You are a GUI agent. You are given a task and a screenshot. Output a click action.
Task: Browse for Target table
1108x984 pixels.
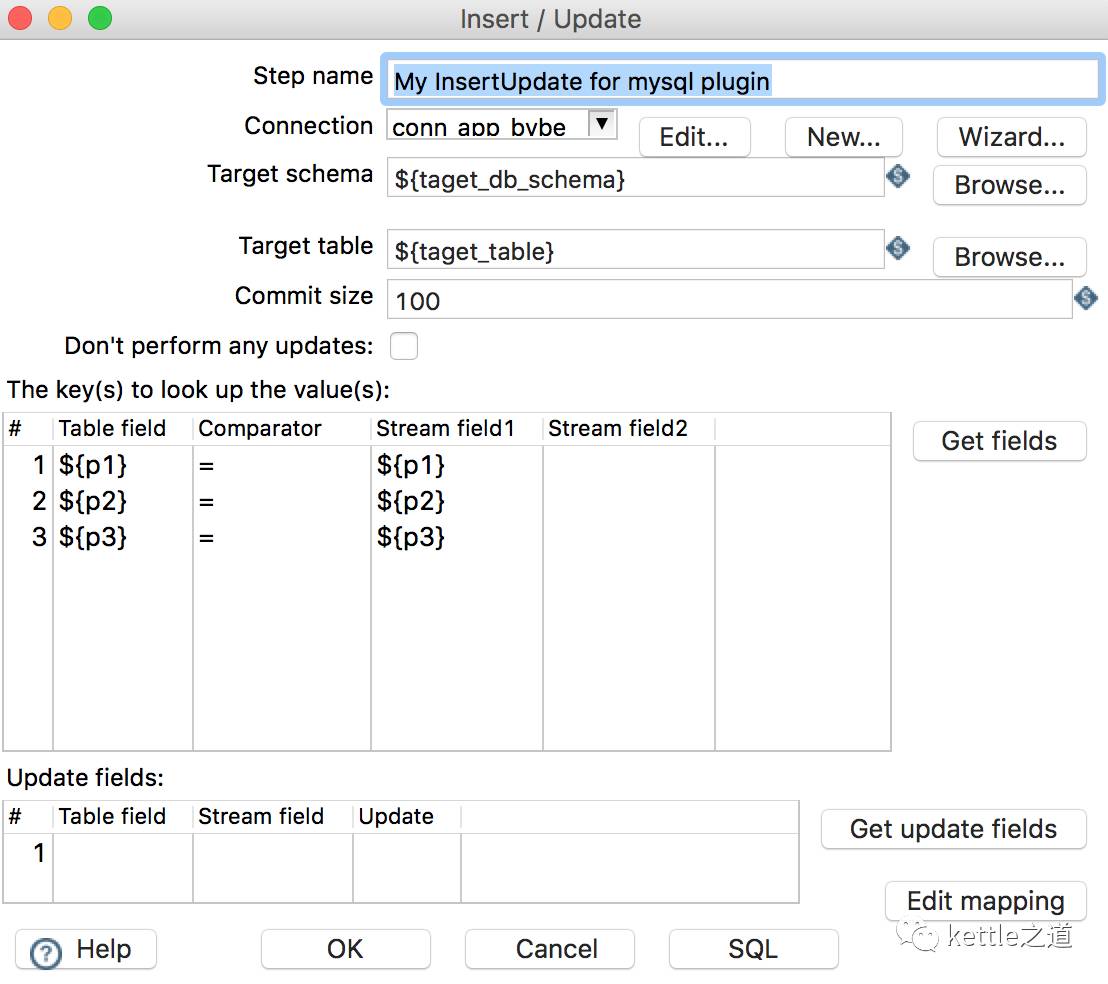(1009, 257)
